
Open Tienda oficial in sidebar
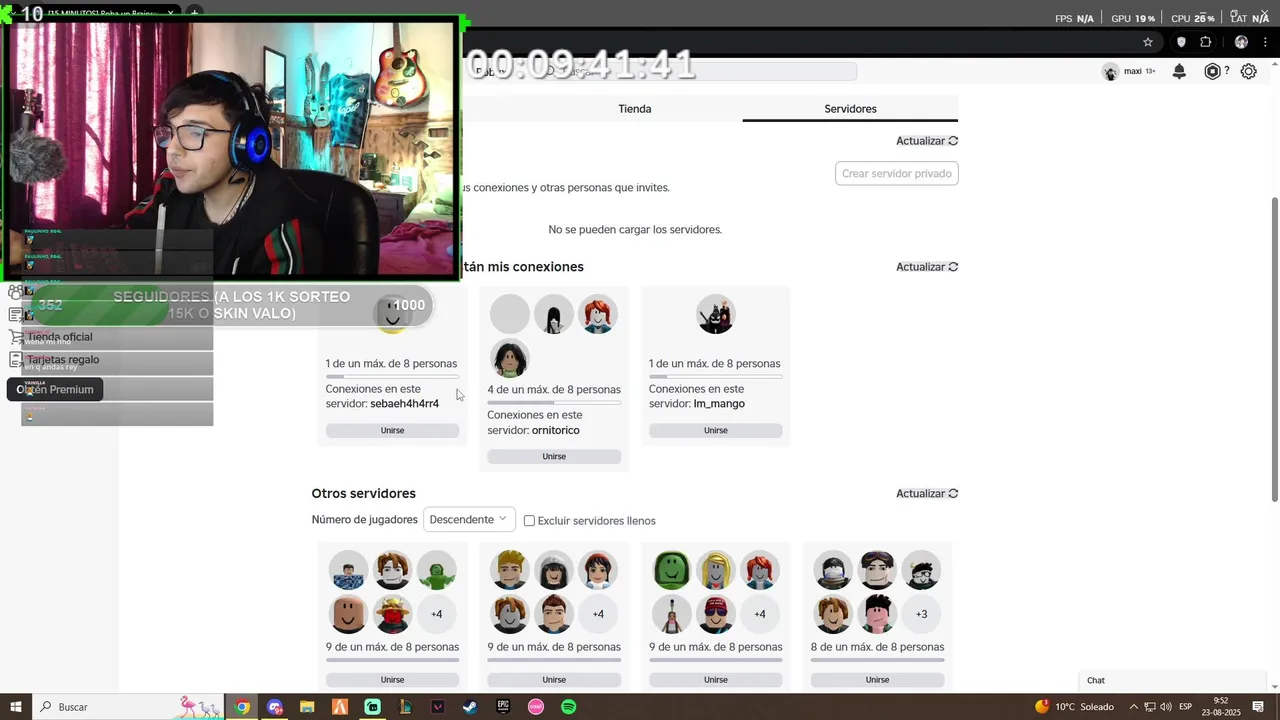[60, 337]
